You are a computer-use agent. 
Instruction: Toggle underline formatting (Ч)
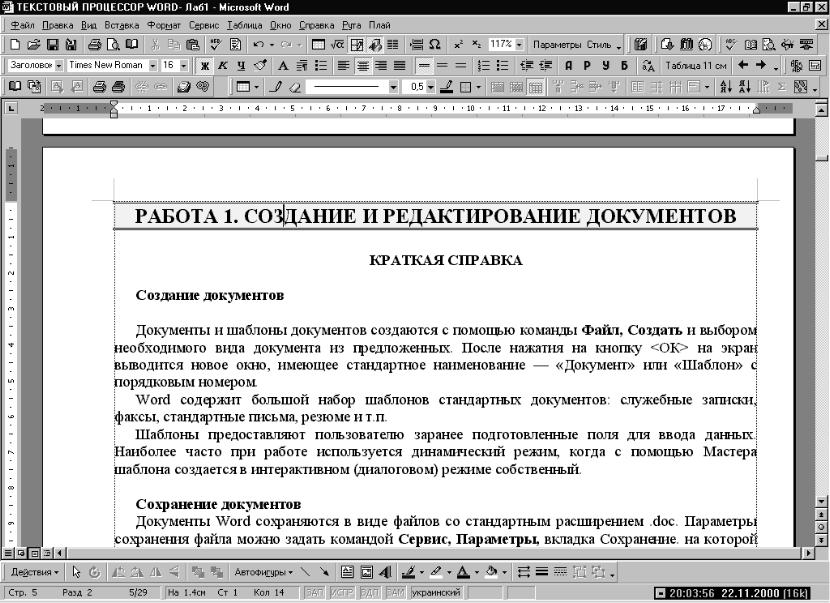click(x=241, y=65)
